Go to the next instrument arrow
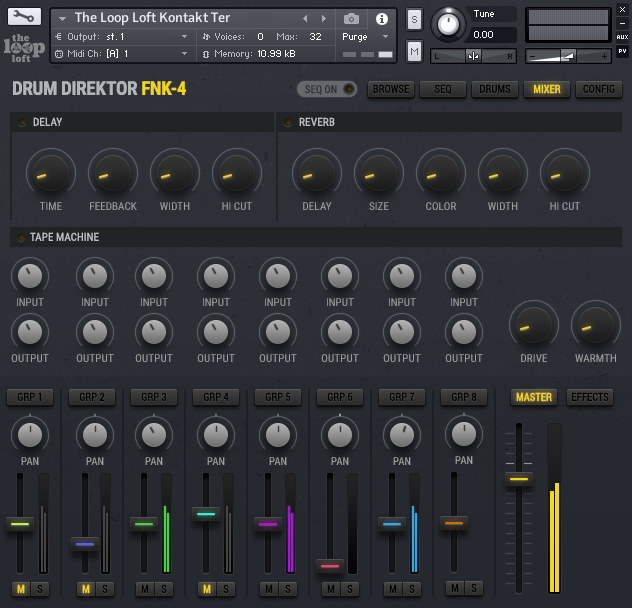632x608 pixels. click(x=323, y=18)
